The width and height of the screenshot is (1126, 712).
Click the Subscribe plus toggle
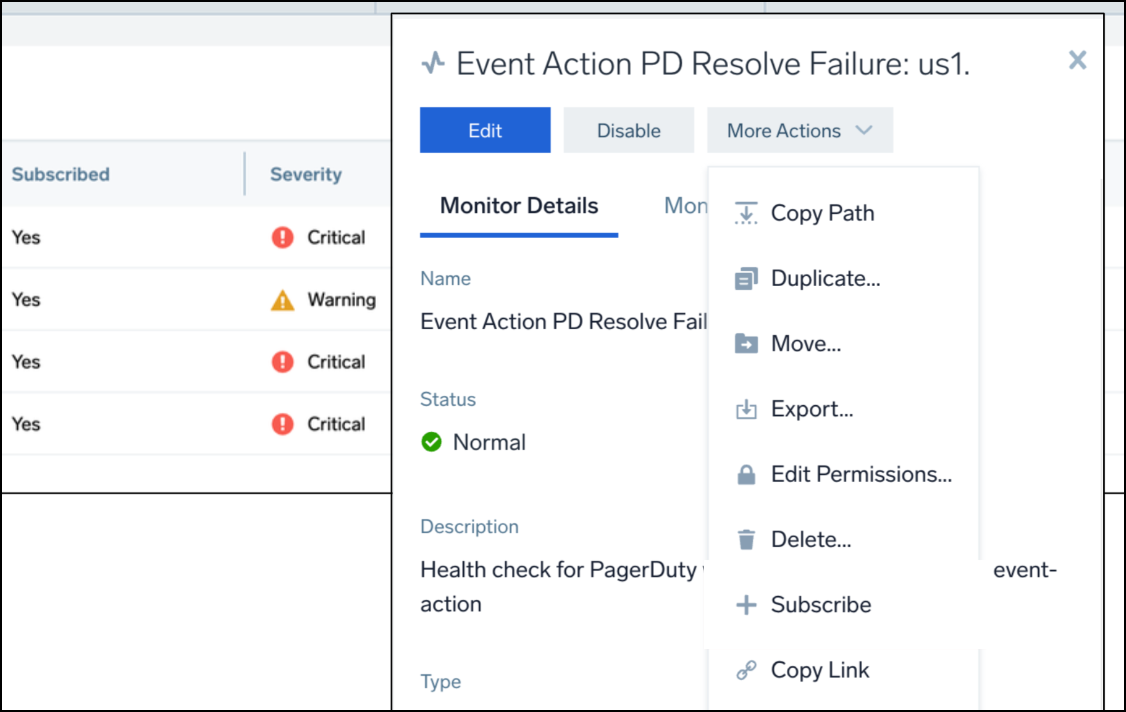(746, 604)
